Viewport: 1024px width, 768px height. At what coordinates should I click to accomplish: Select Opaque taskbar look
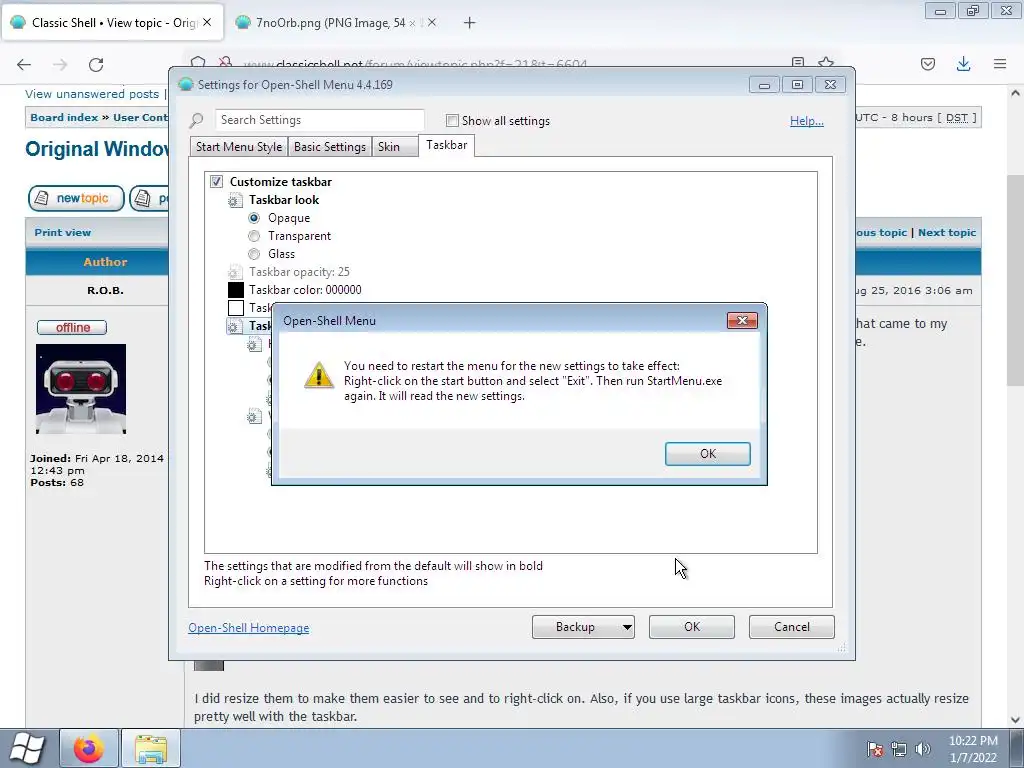click(254, 218)
